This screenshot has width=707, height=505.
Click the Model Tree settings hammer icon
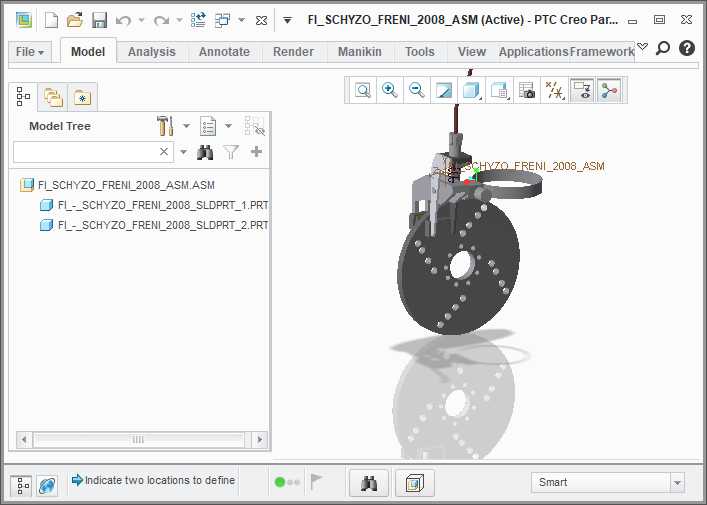click(165, 126)
